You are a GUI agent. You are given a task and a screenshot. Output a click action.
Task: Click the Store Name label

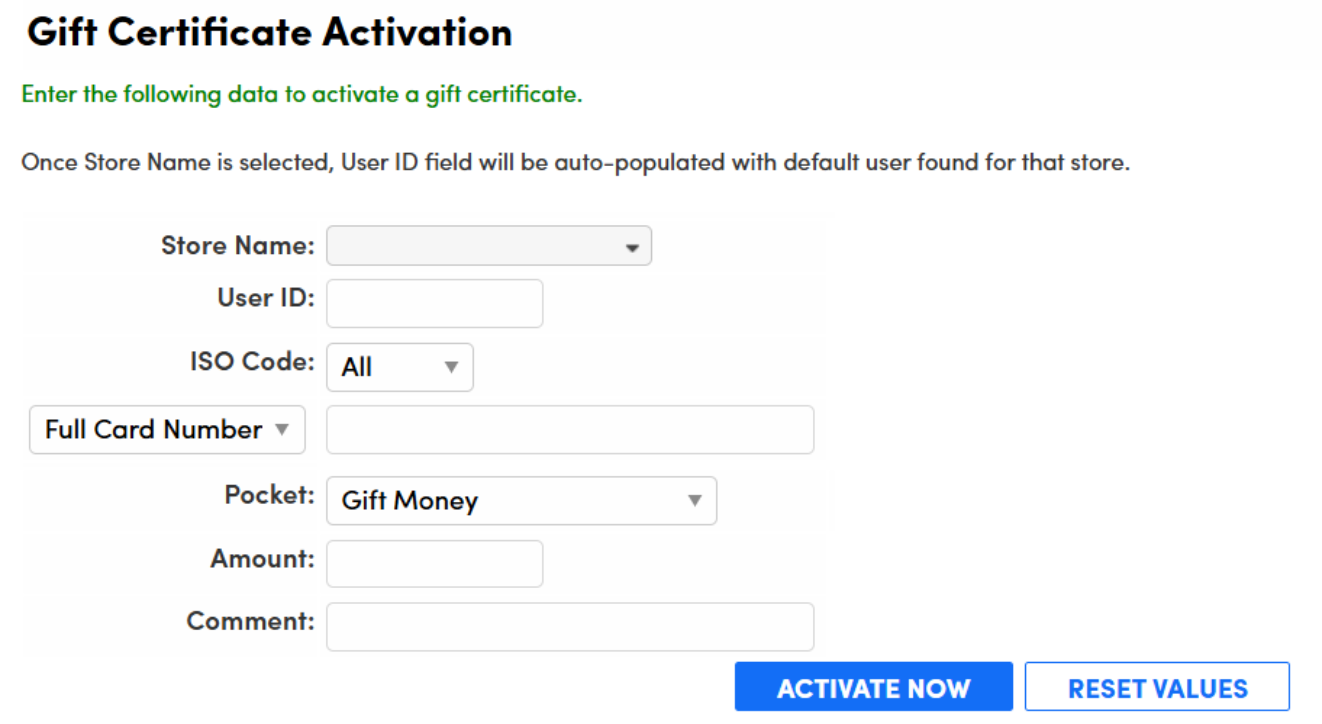[237, 246]
